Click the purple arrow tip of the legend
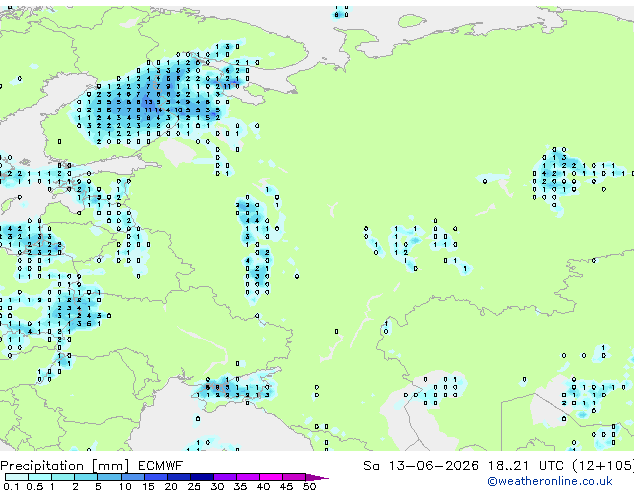This screenshot has height=490, width=634. pyautogui.click(x=317, y=477)
